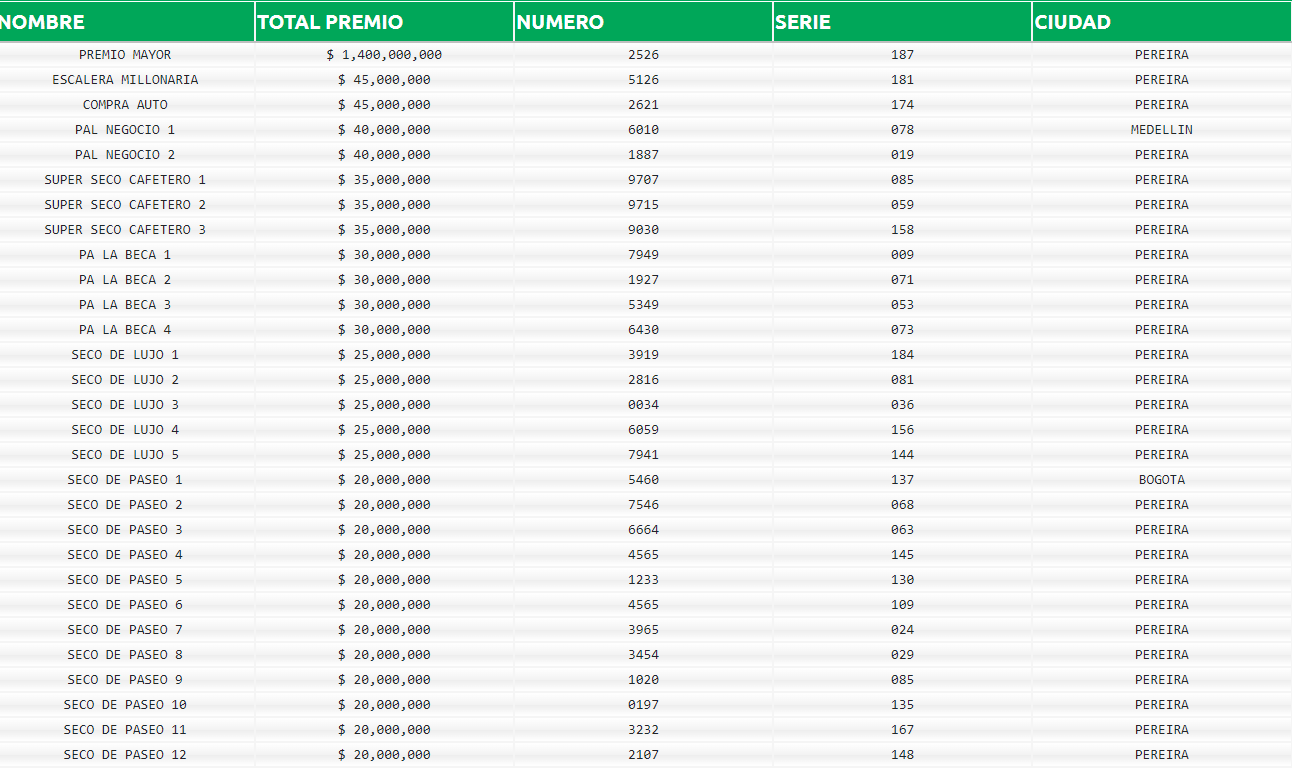Screen dimensions: 1292x771
Task: Select the NUMERO column header
Action: pyautogui.click(x=561, y=22)
